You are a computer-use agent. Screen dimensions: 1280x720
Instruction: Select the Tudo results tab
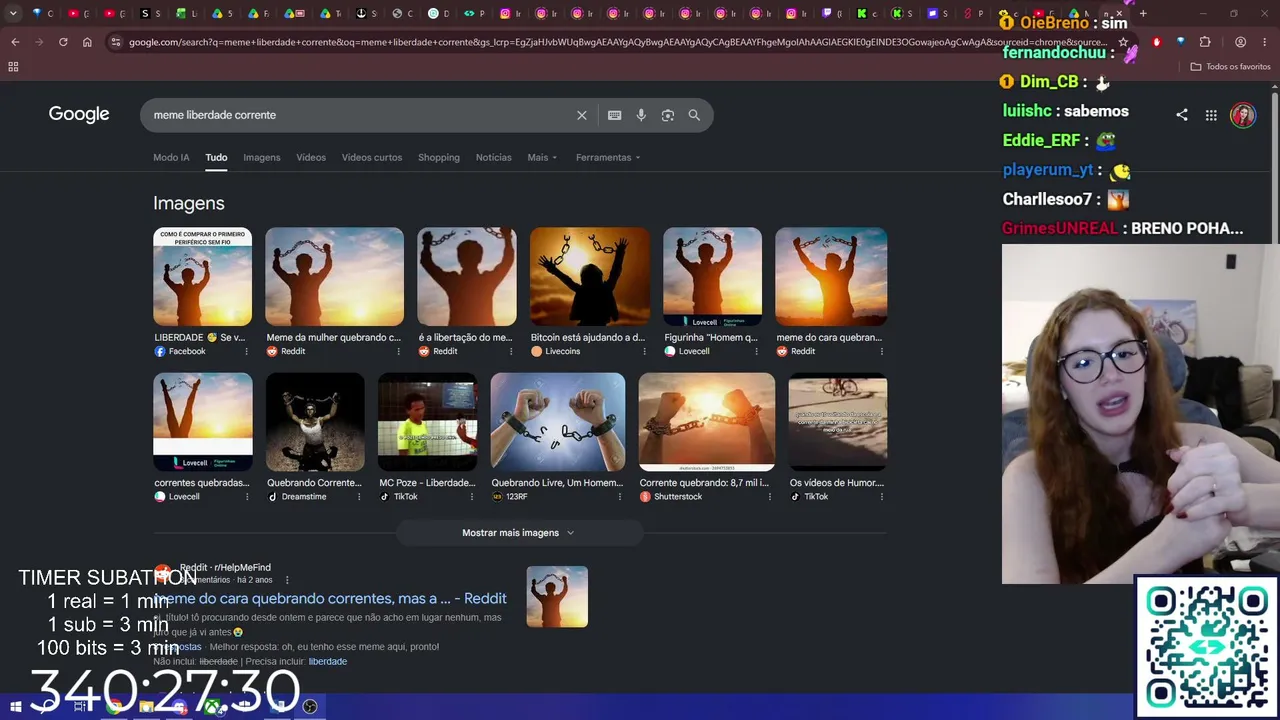click(x=216, y=157)
